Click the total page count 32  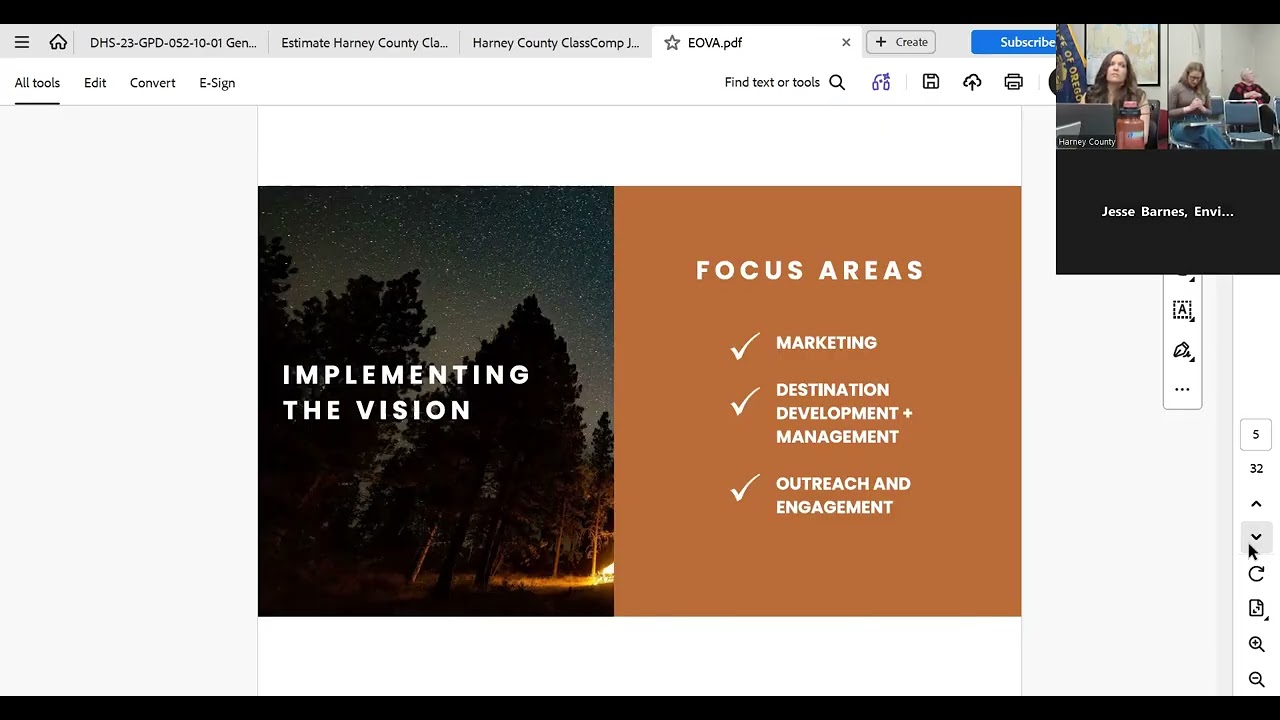(1256, 468)
